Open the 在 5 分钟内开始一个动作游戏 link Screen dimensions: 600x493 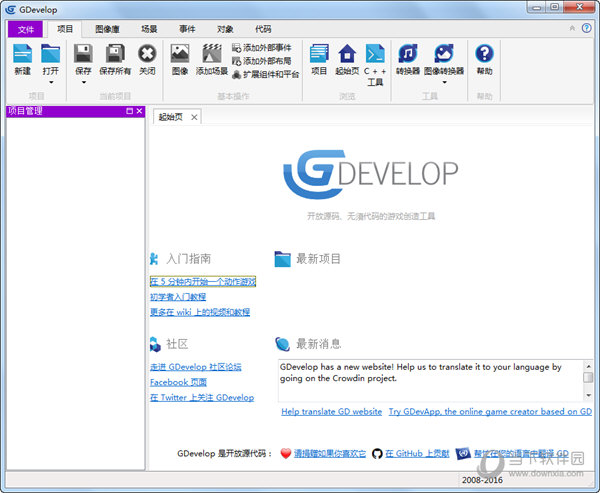(203, 282)
